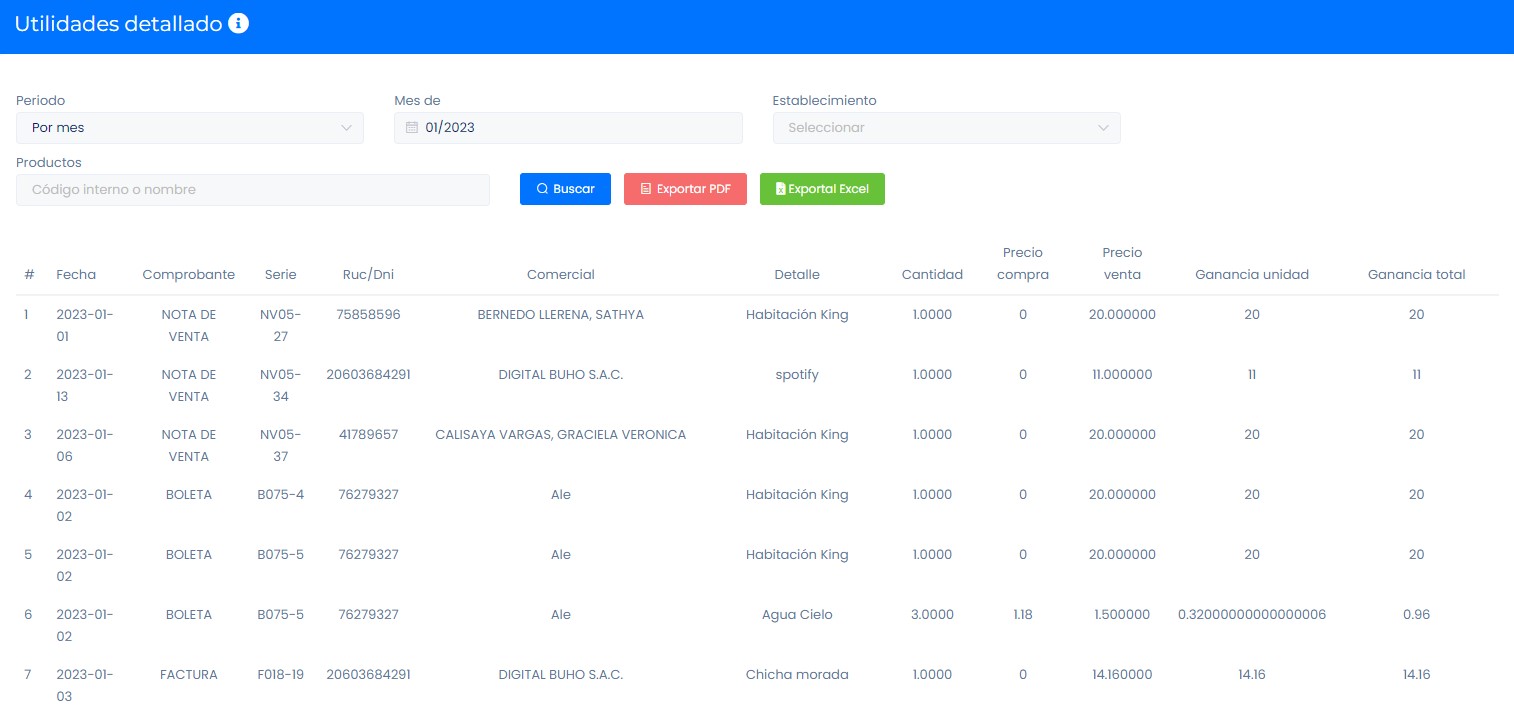Click the PDF document icon on export button
1514x717 pixels.
tap(646, 189)
